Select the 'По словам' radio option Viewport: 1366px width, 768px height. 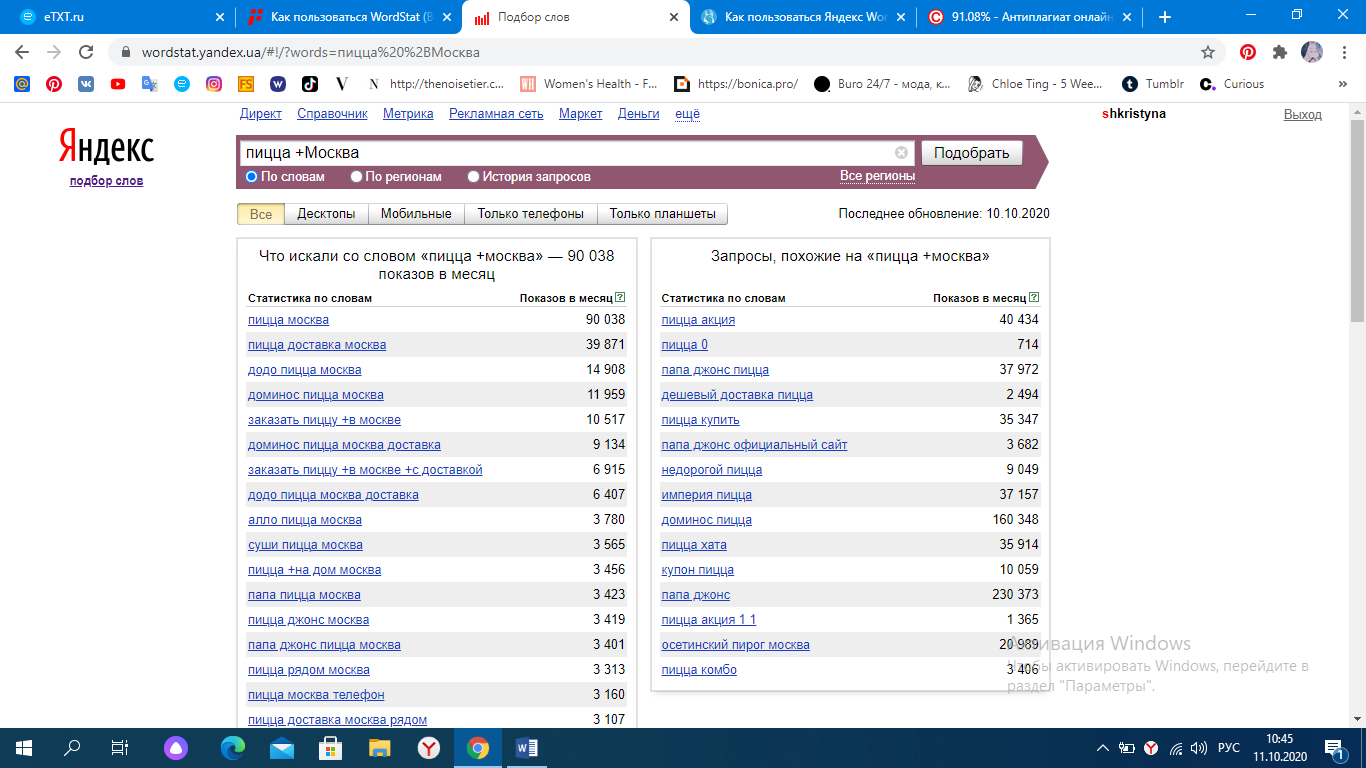(252, 177)
